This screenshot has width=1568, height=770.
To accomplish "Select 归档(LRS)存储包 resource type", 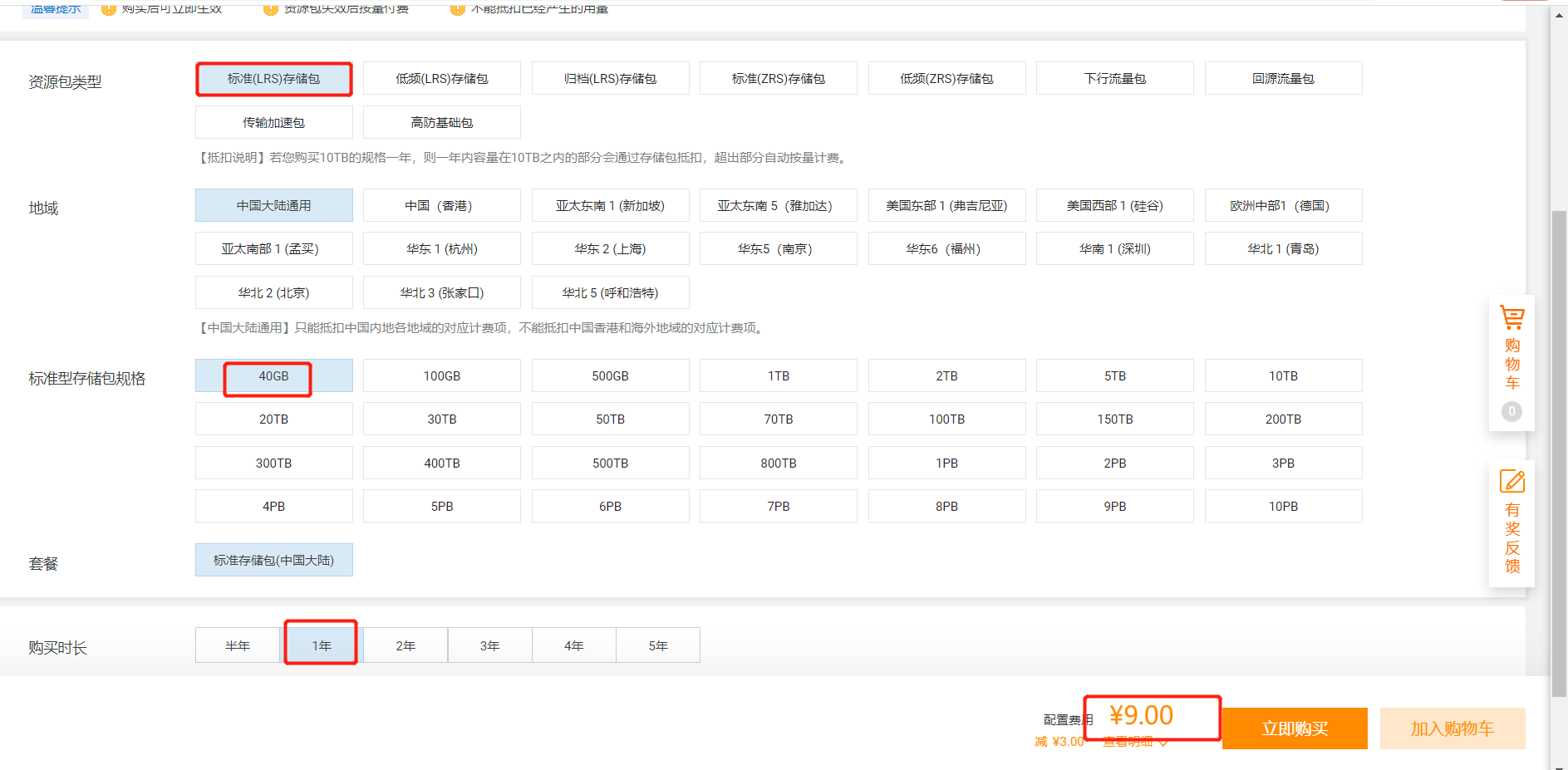I will pos(611,79).
